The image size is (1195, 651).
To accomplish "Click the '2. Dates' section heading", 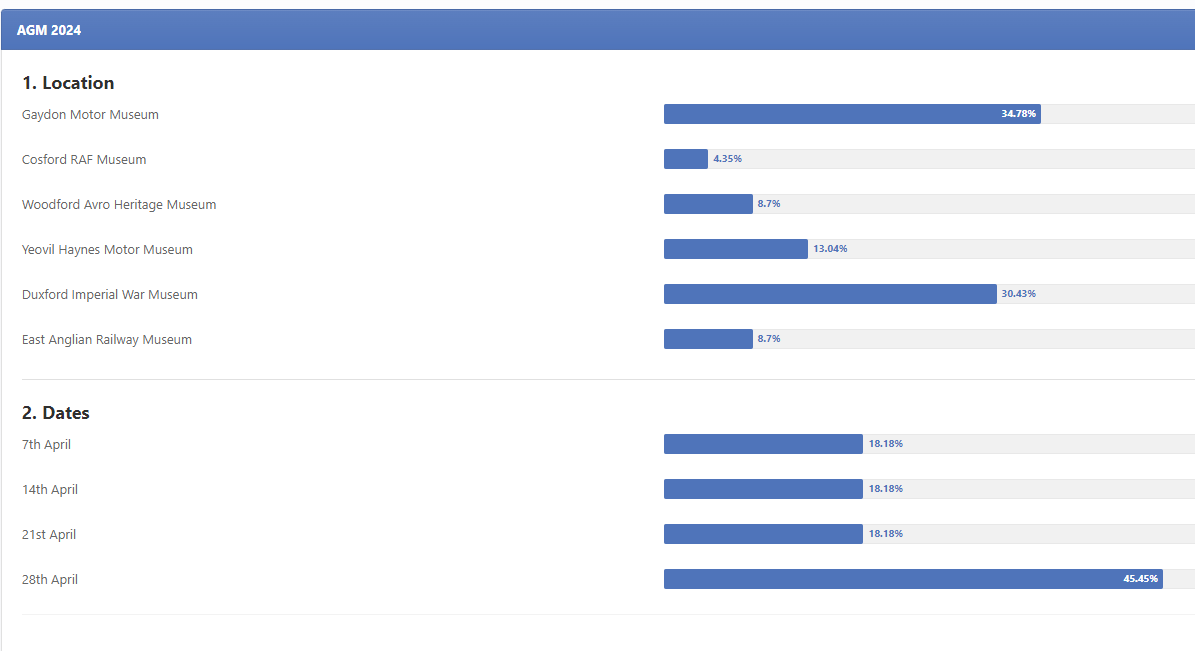I will pos(56,413).
